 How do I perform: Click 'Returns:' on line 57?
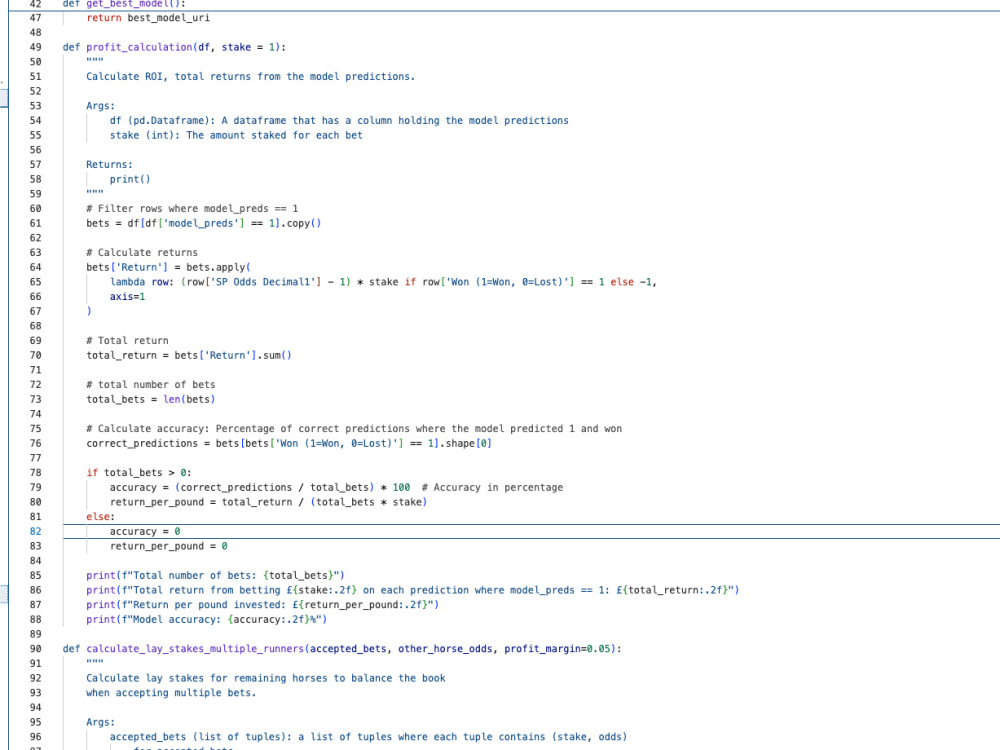(110, 165)
